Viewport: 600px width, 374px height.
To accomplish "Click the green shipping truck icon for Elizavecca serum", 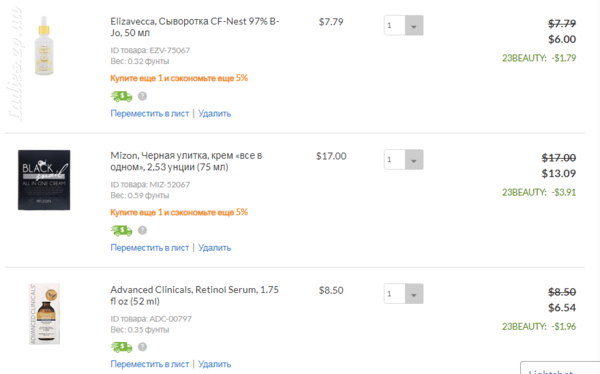I will coord(121,96).
